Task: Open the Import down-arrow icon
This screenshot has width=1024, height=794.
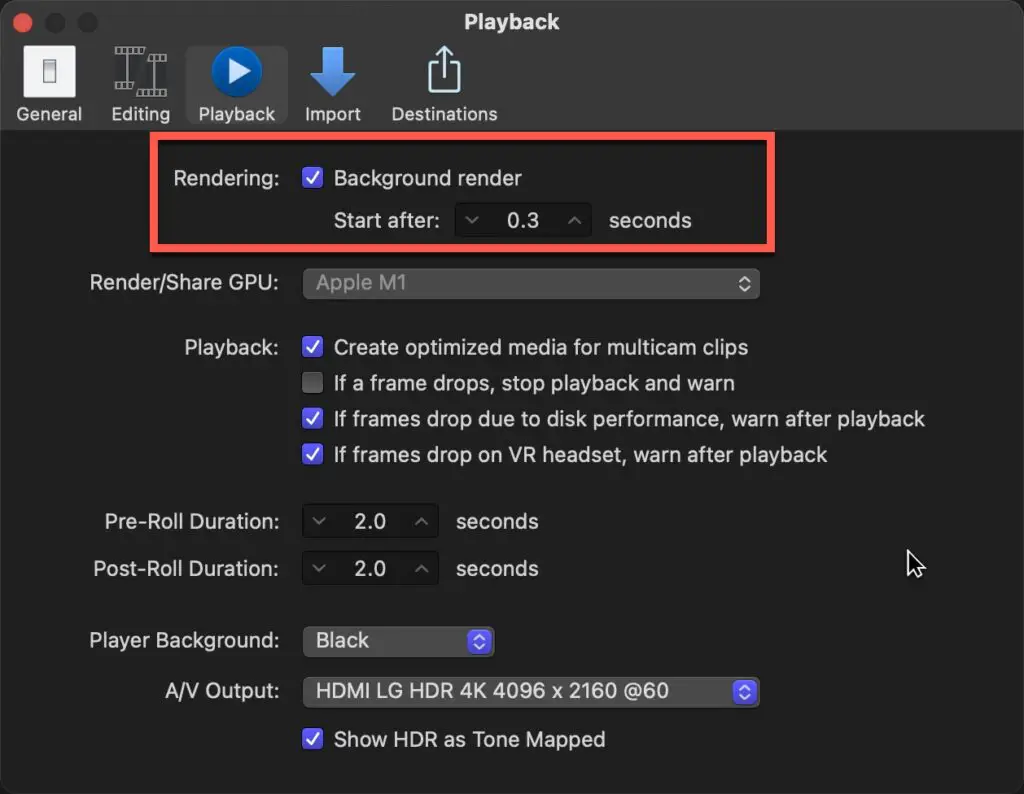Action: [332, 71]
